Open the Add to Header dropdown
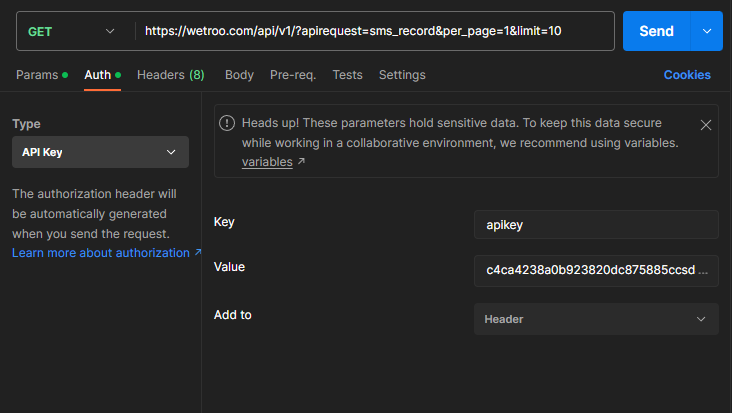This screenshot has height=413, width=732. point(595,319)
